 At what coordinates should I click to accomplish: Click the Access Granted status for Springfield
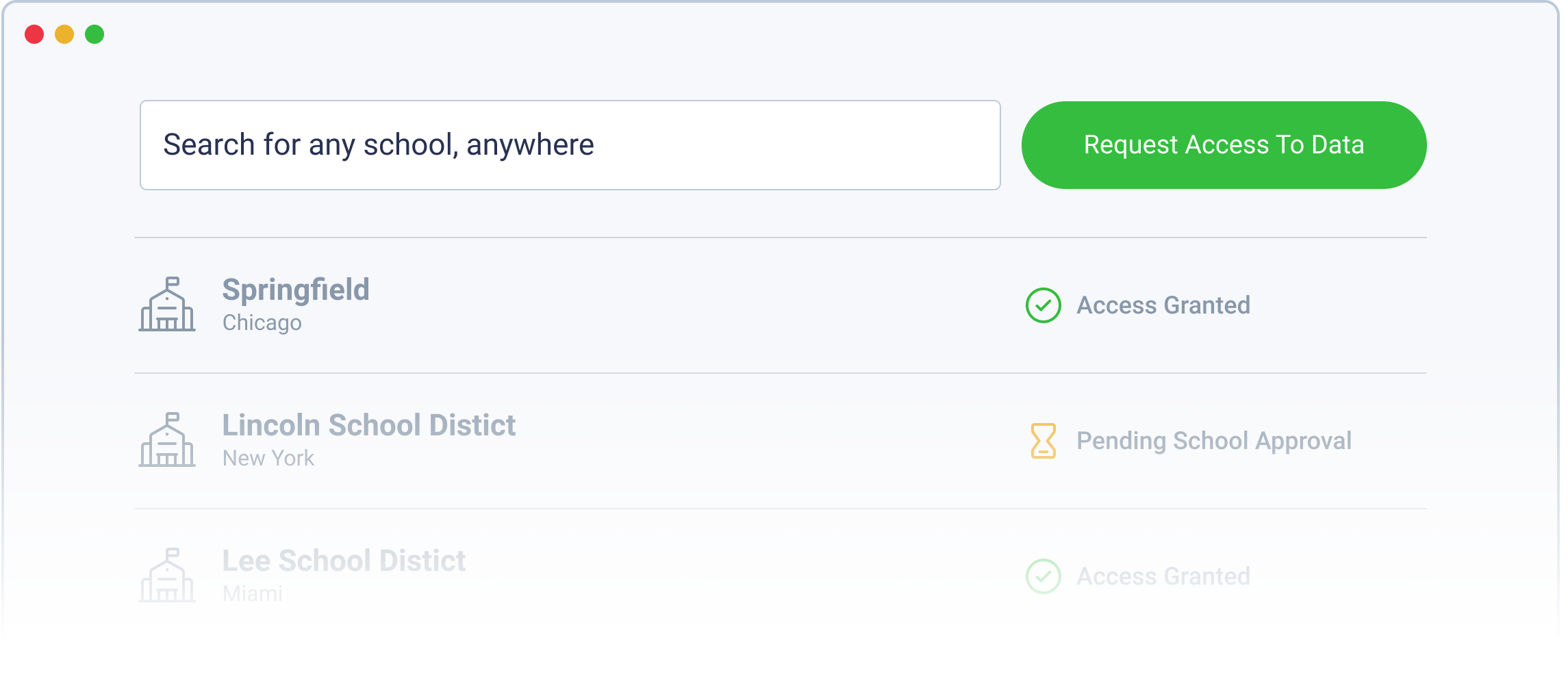(x=1164, y=305)
